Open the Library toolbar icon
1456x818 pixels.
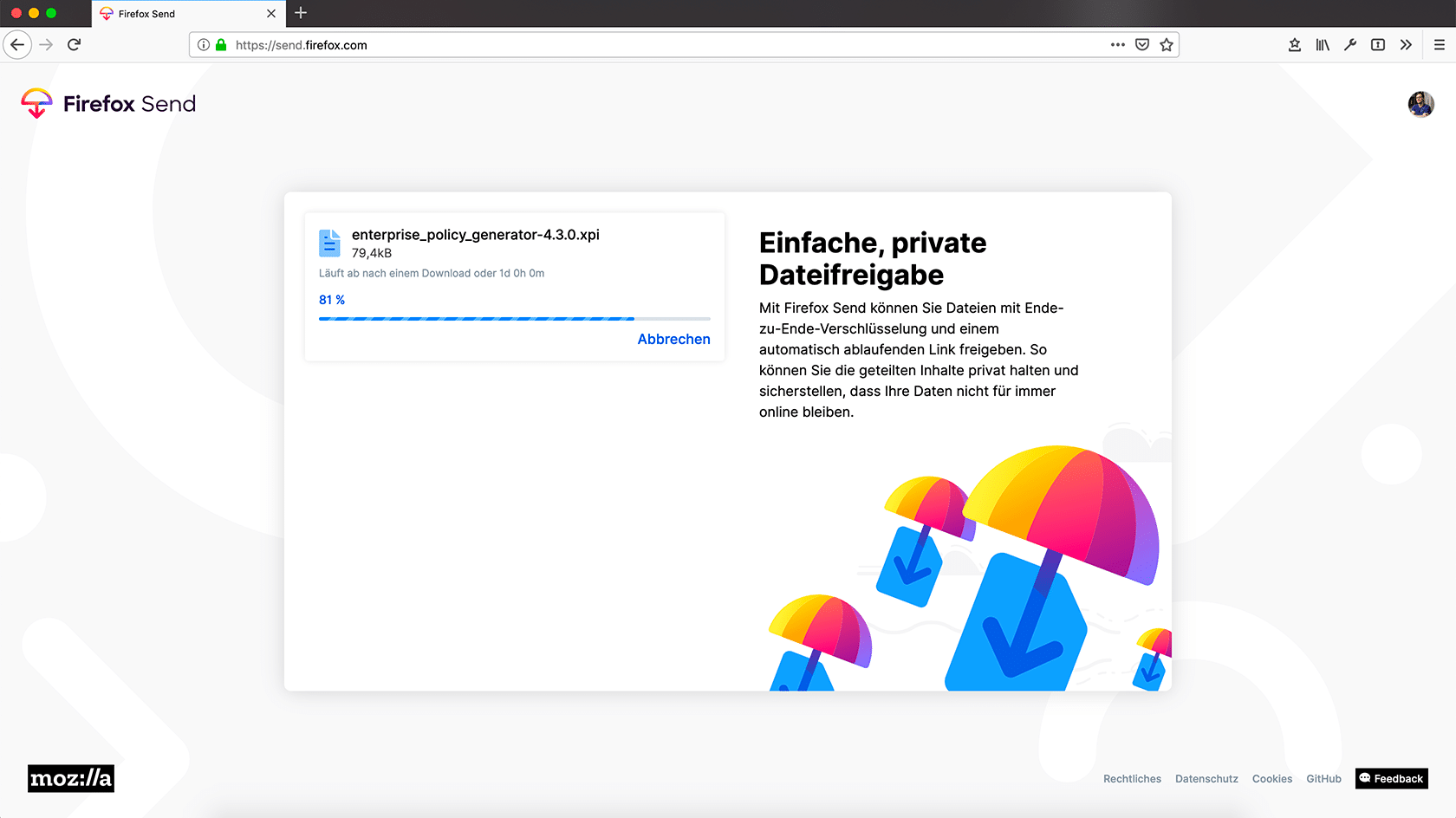(1323, 45)
